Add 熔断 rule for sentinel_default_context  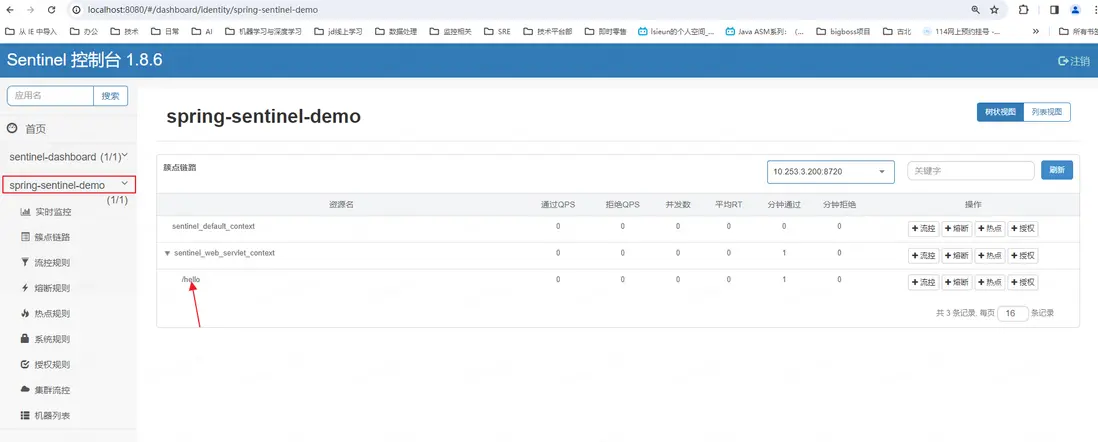(x=957, y=229)
